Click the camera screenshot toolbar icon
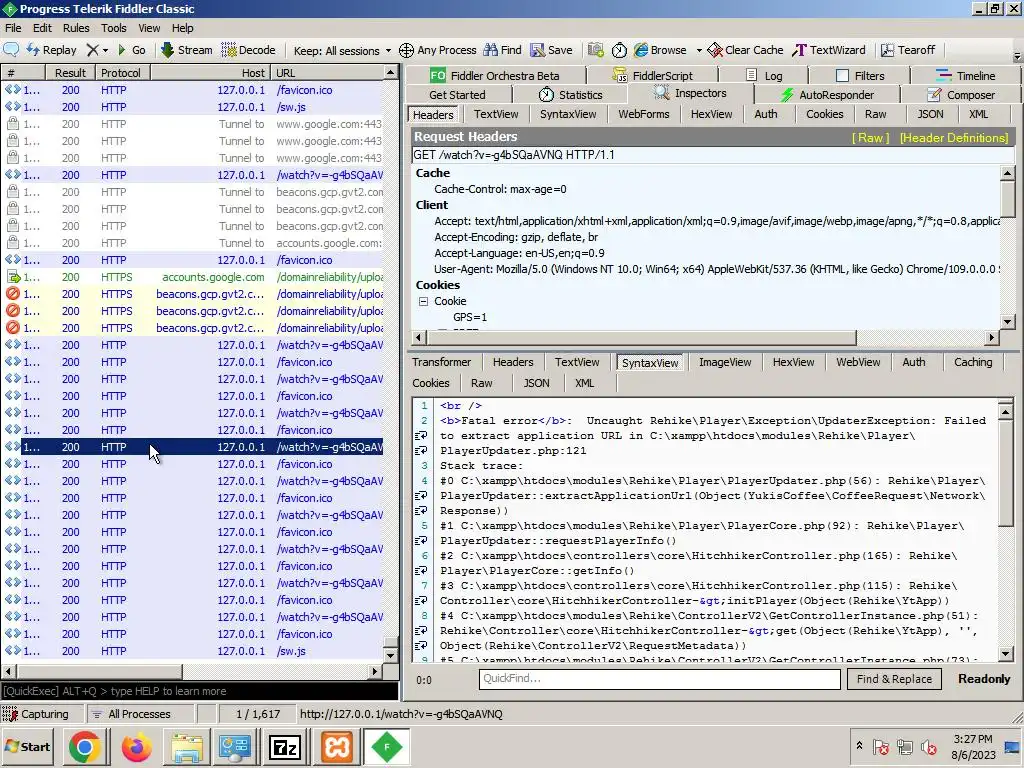 595,50
